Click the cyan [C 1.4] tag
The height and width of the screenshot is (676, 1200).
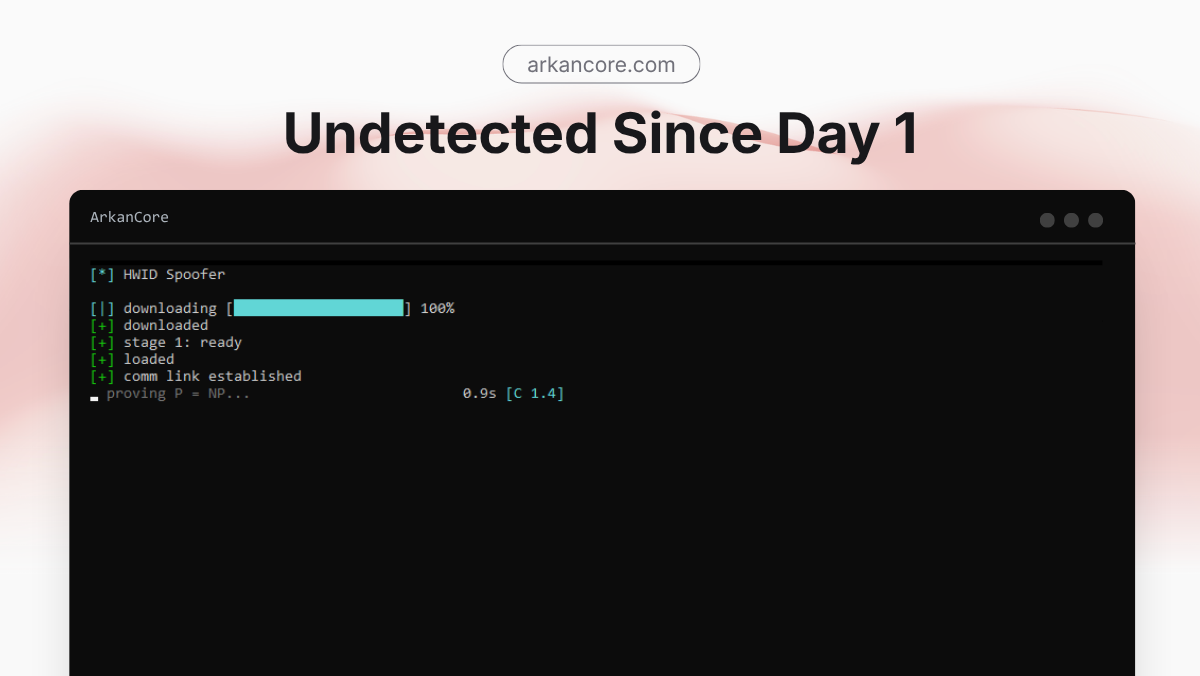[535, 393]
